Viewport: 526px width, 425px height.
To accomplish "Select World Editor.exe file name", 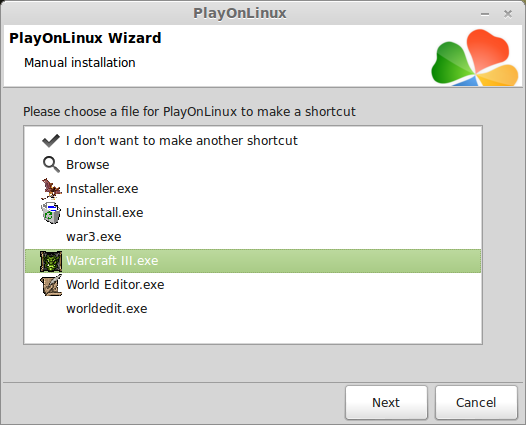I will click(115, 285).
